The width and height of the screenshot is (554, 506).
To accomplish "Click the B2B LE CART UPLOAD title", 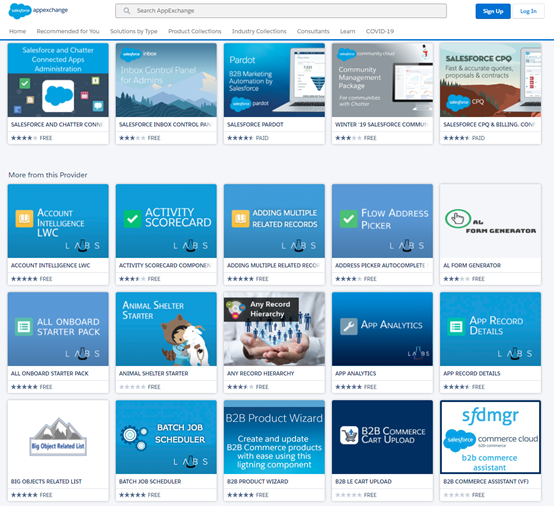I will tap(363, 482).
